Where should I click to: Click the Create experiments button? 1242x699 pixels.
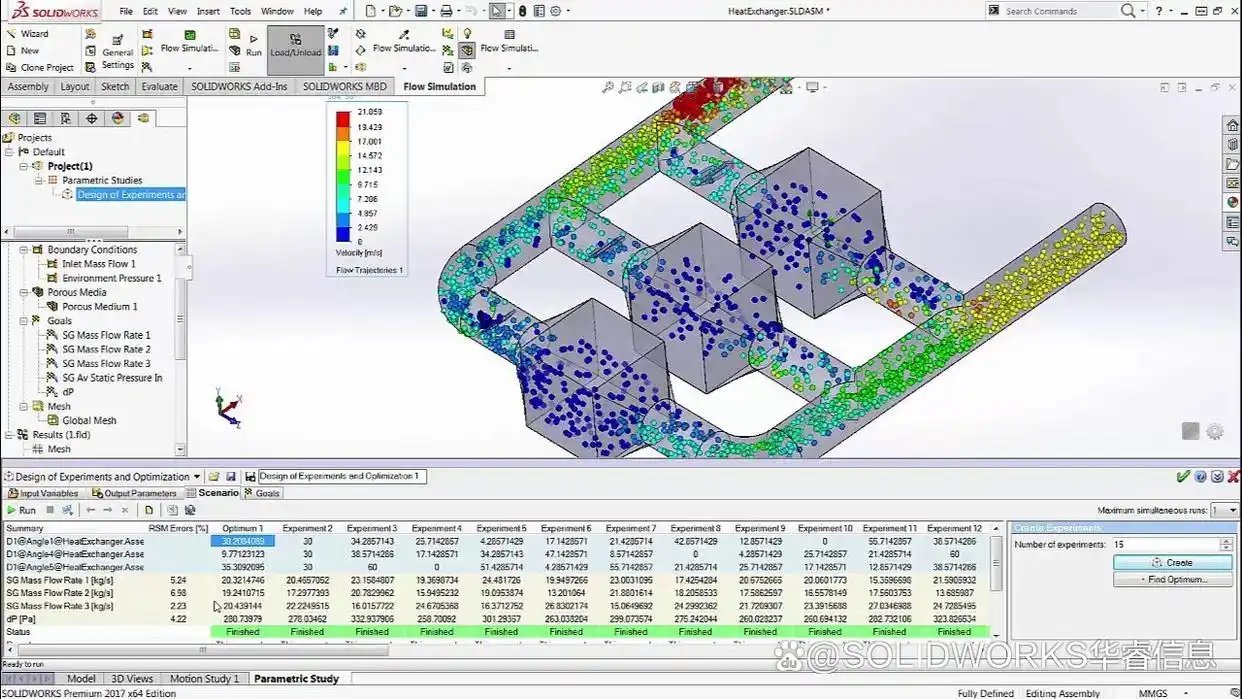pos(1173,563)
